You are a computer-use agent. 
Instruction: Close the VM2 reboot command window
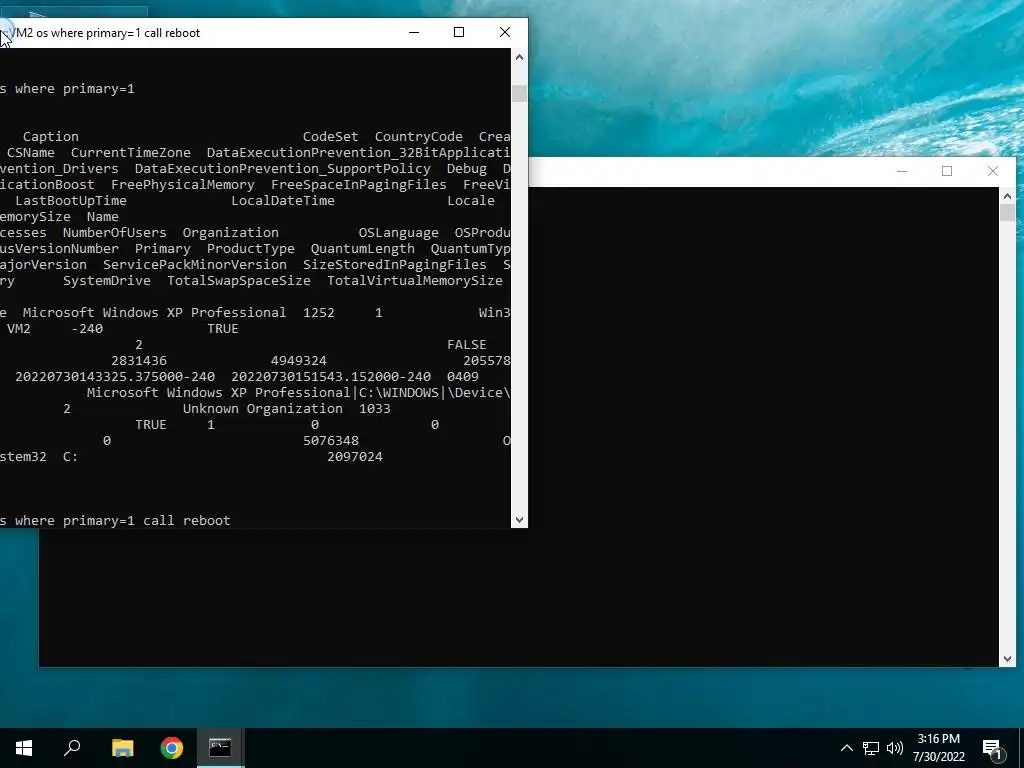(505, 32)
